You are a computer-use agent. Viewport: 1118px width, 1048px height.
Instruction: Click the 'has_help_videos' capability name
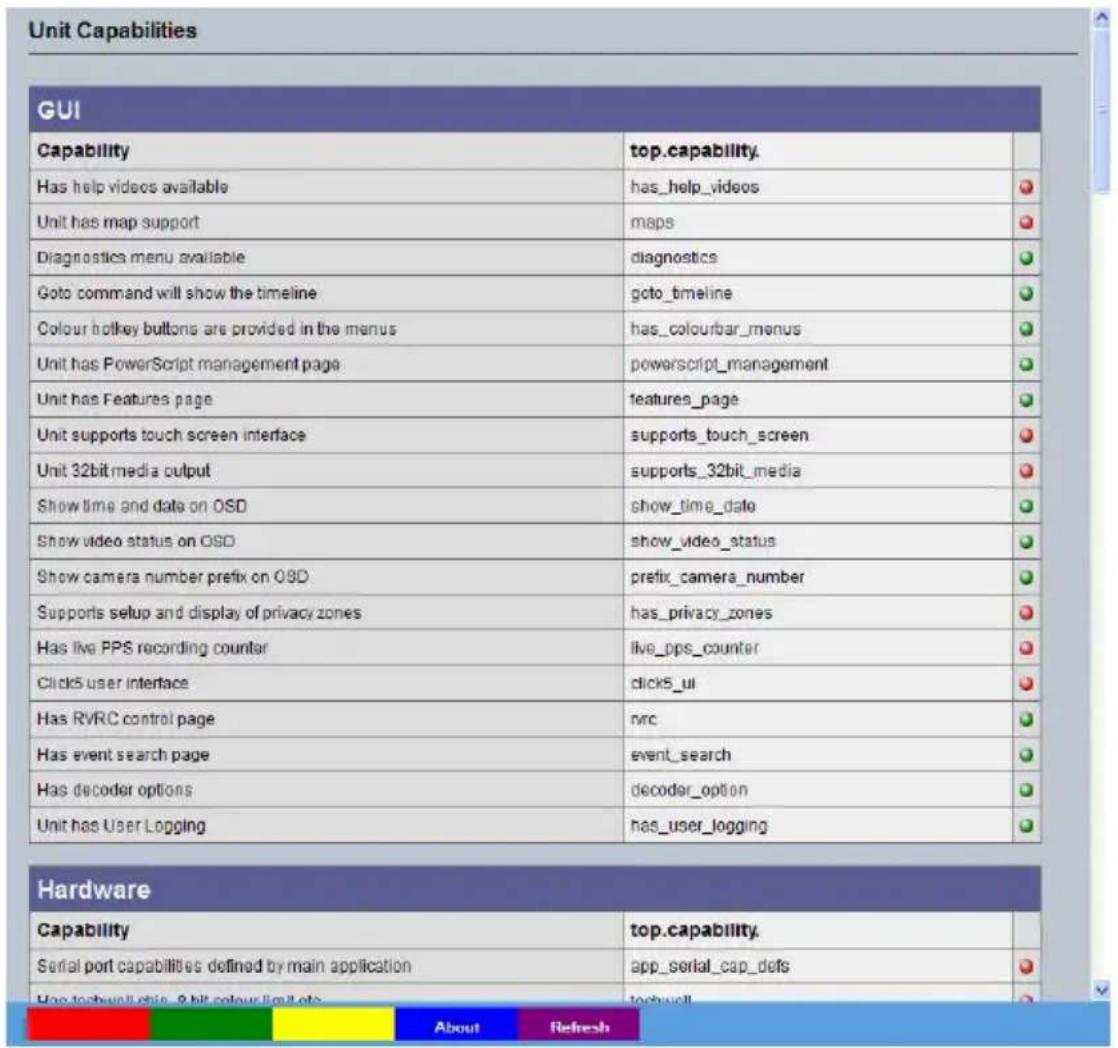[x=694, y=187]
